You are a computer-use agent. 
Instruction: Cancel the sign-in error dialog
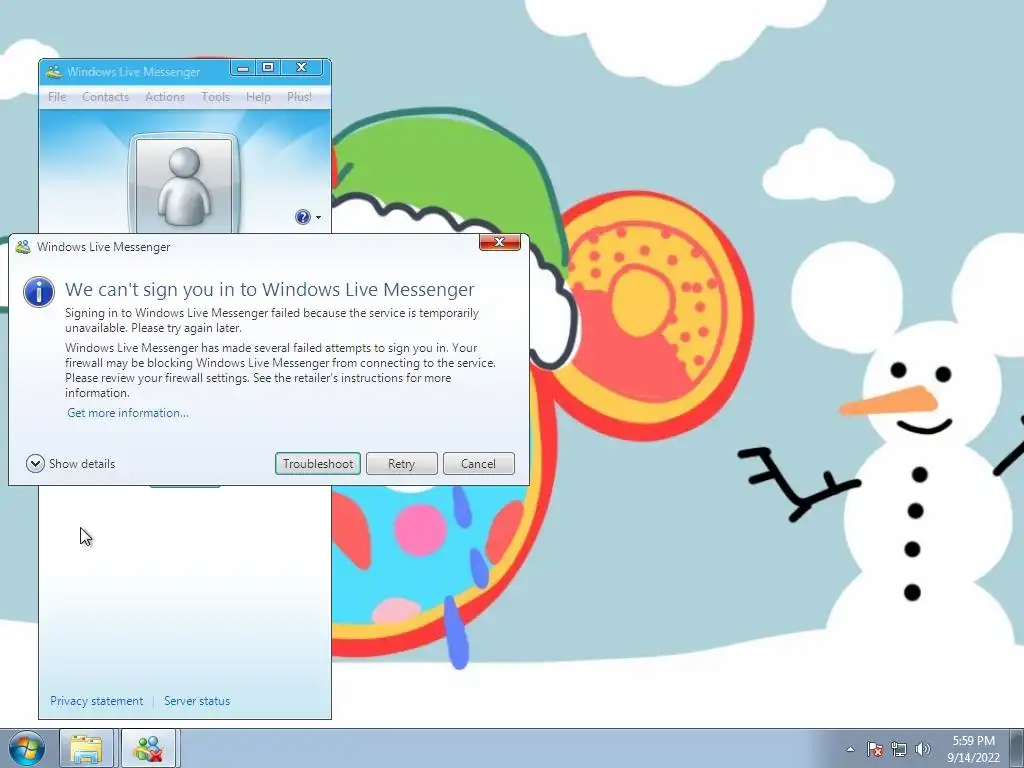tap(478, 464)
